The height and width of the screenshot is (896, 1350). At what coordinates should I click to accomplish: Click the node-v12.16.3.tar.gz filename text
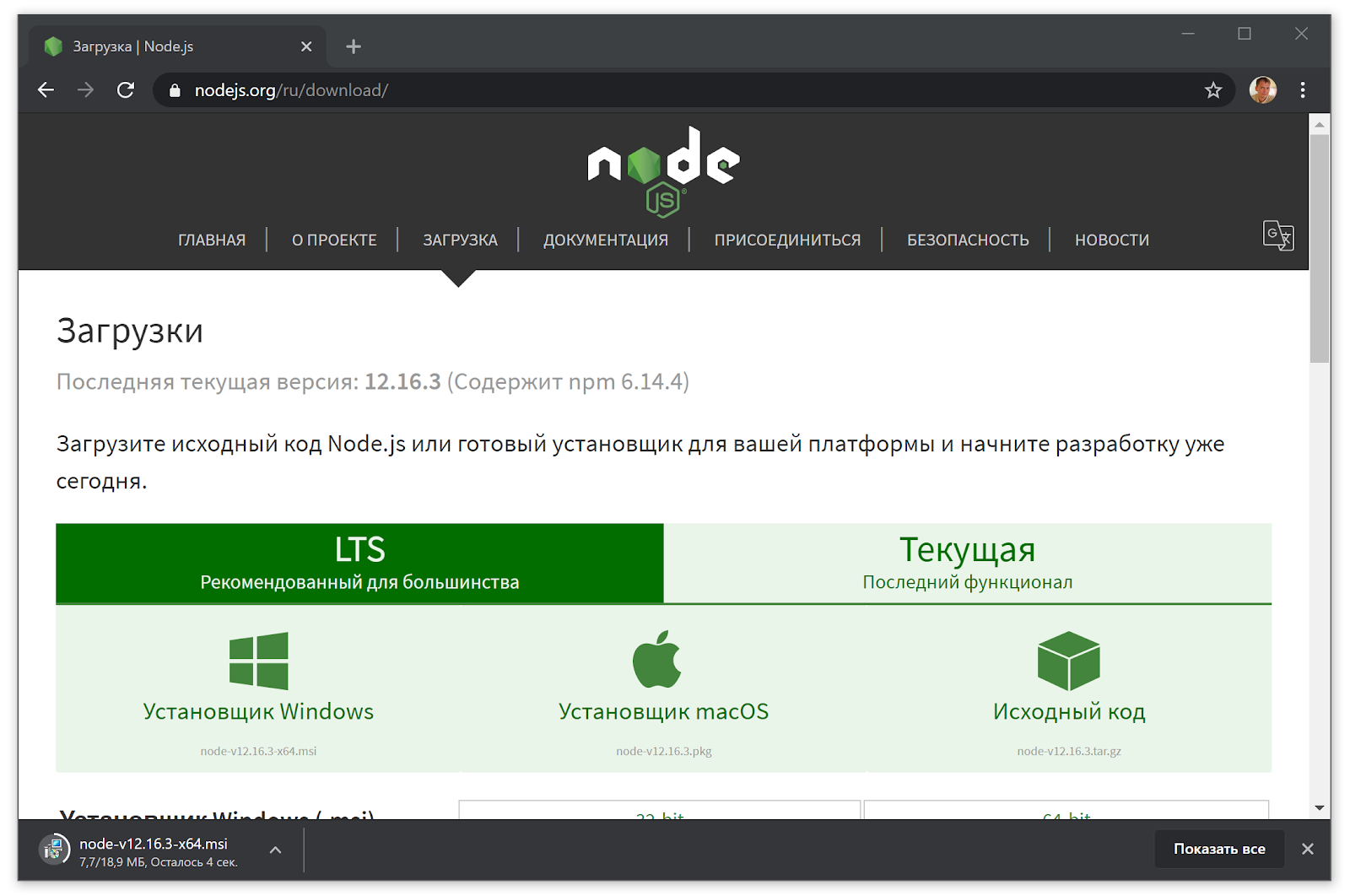coord(1069,751)
